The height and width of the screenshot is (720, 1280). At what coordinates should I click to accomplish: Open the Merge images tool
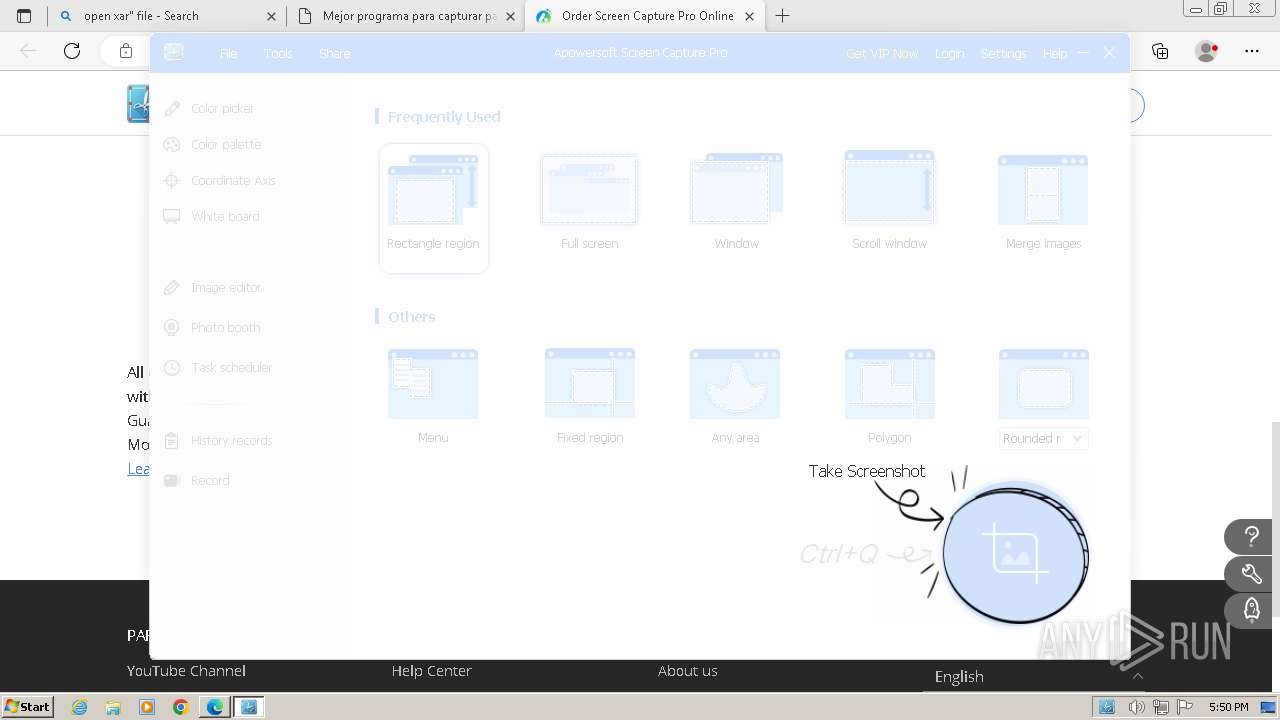pos(1043,200)
